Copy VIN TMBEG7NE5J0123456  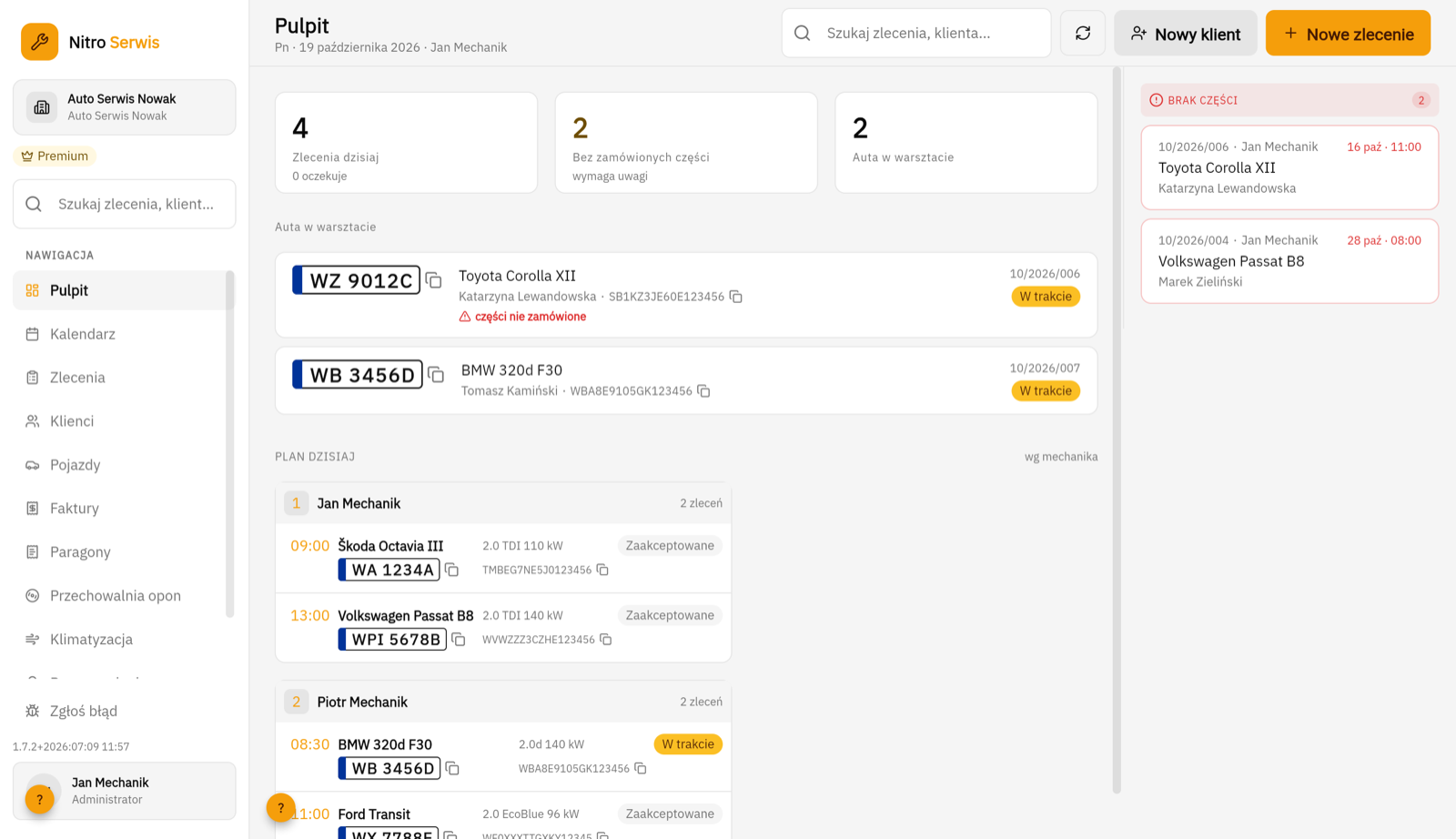point(602,570)
